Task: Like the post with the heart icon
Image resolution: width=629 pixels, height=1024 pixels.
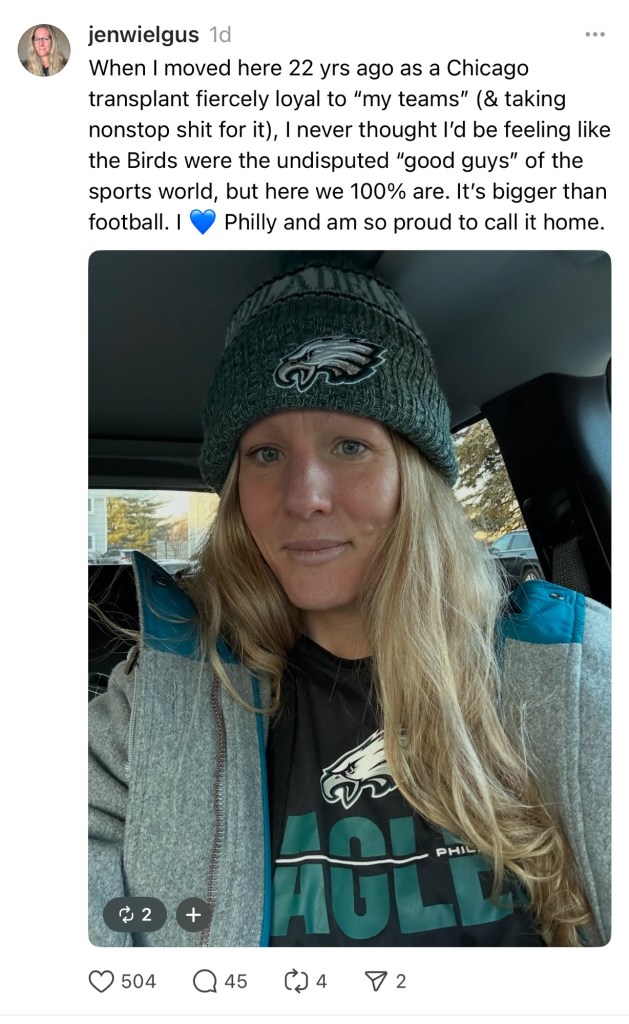Action: click(x=101, y=981)
